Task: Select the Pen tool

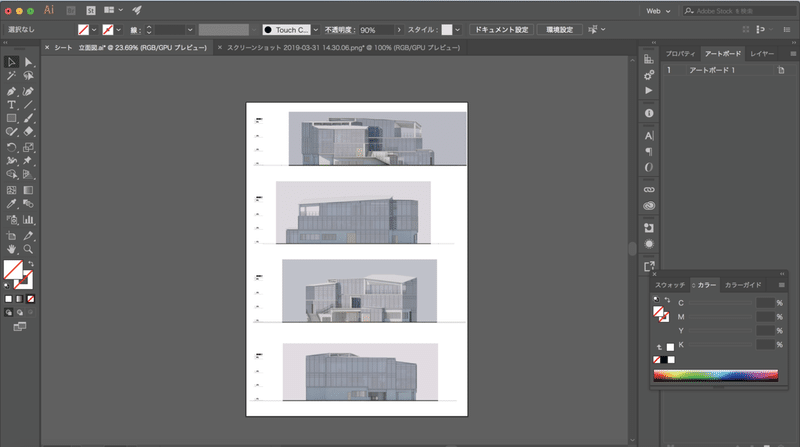Action: (11, 91)
